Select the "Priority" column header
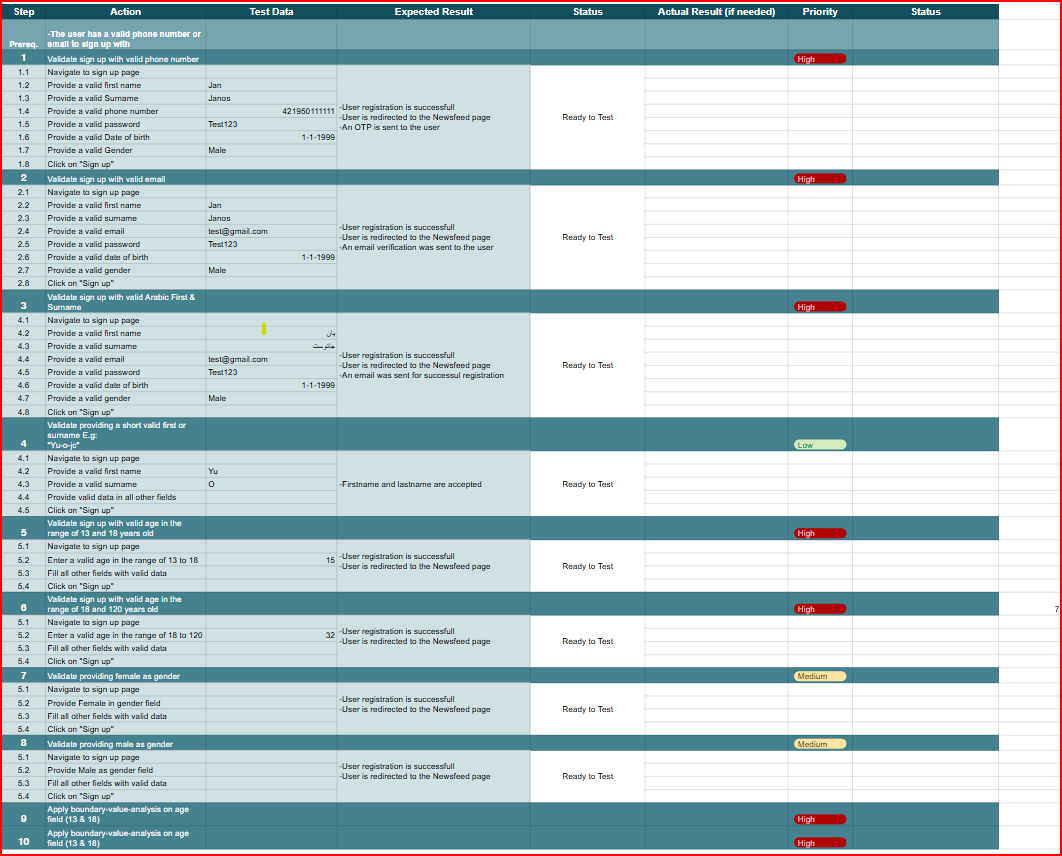 click(819, 12)
